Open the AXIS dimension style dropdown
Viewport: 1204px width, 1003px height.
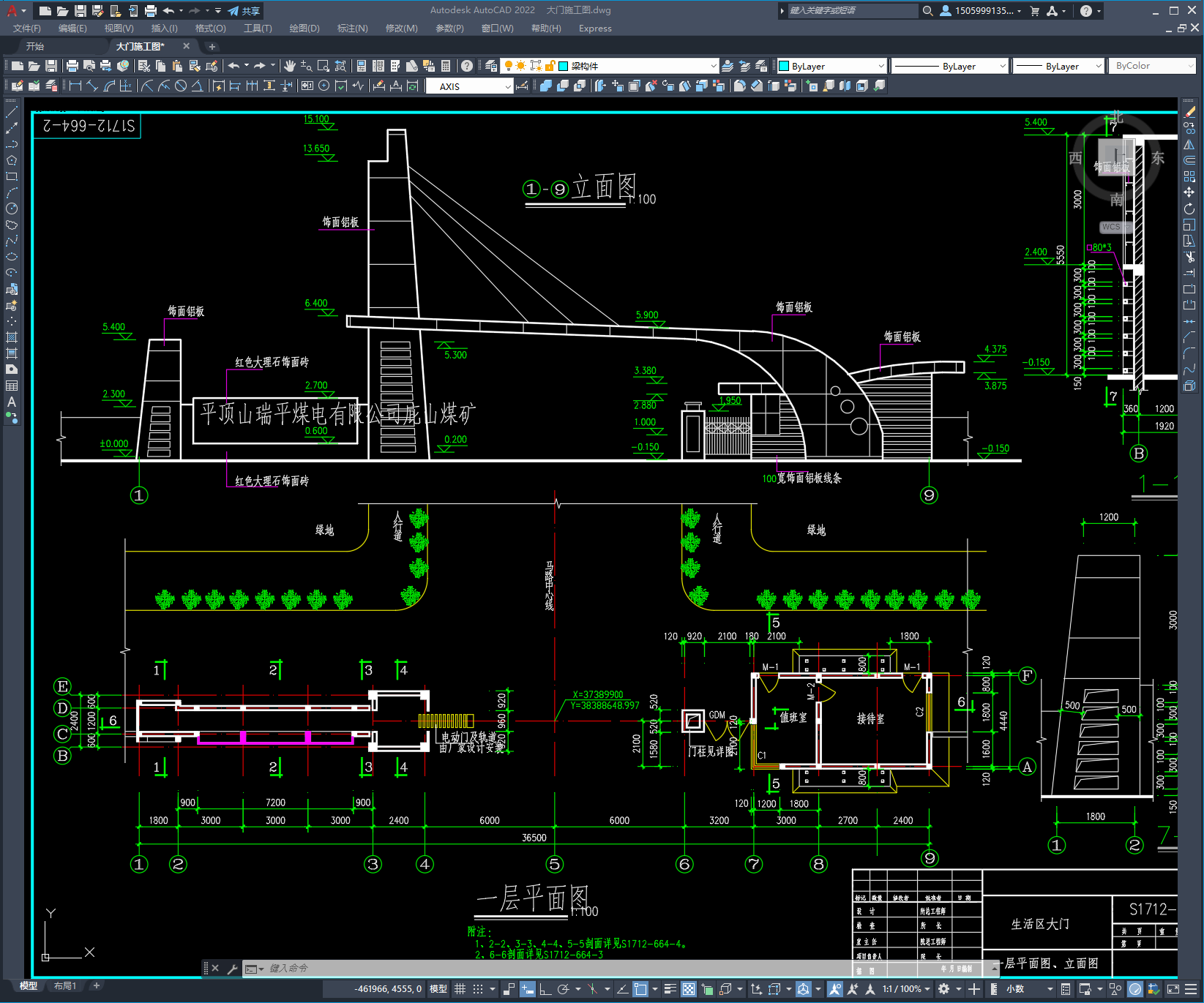pyautogui.click(x=508, y=86)
